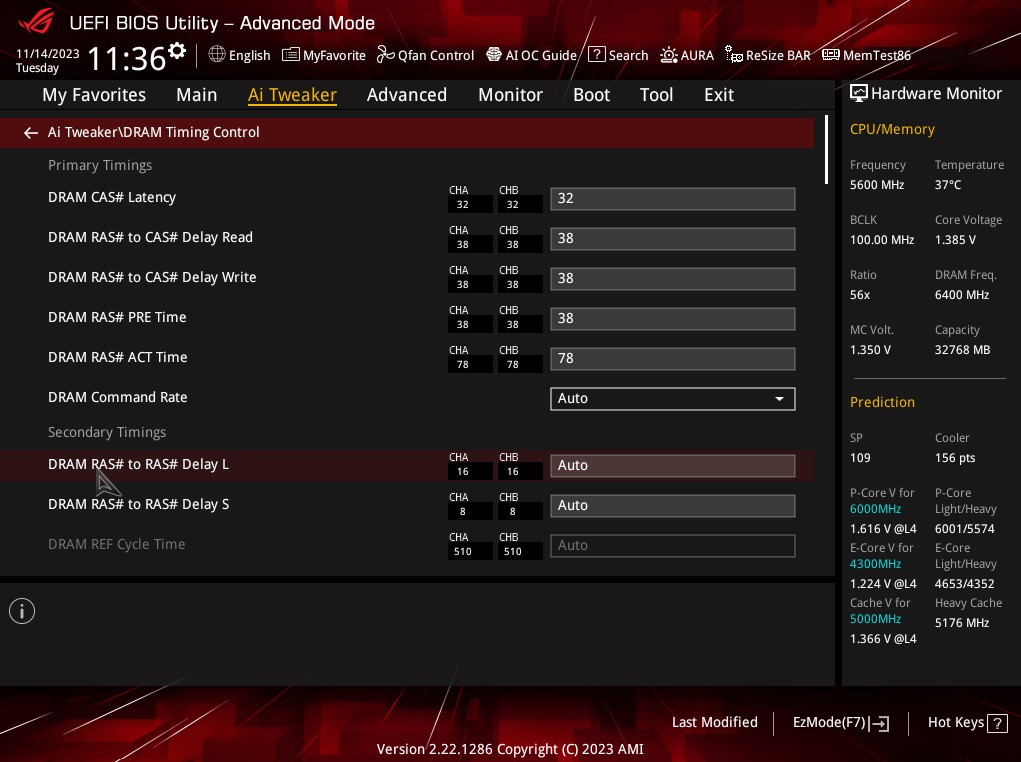The height and width of the screenshot is (762, 1021).
Task: Open Qfan Control fan icon
Action: point(385,55)
